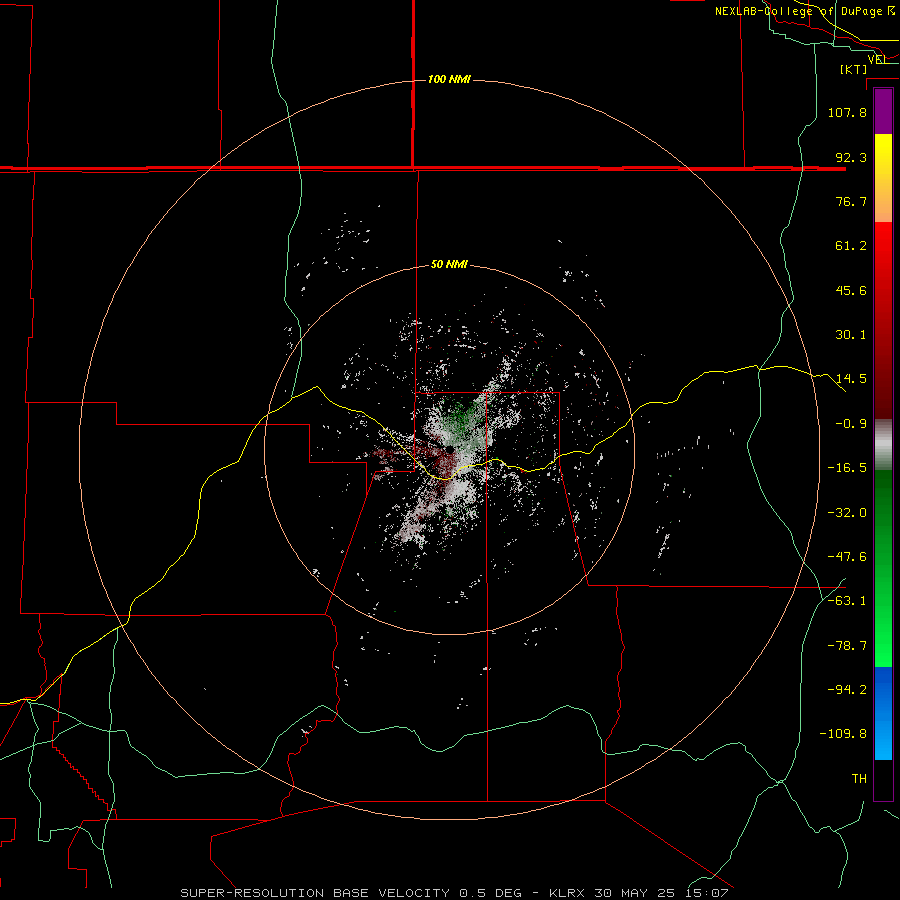Click the 14.5 legend value
The image size is (900, 900).
(x=851, y=379)
